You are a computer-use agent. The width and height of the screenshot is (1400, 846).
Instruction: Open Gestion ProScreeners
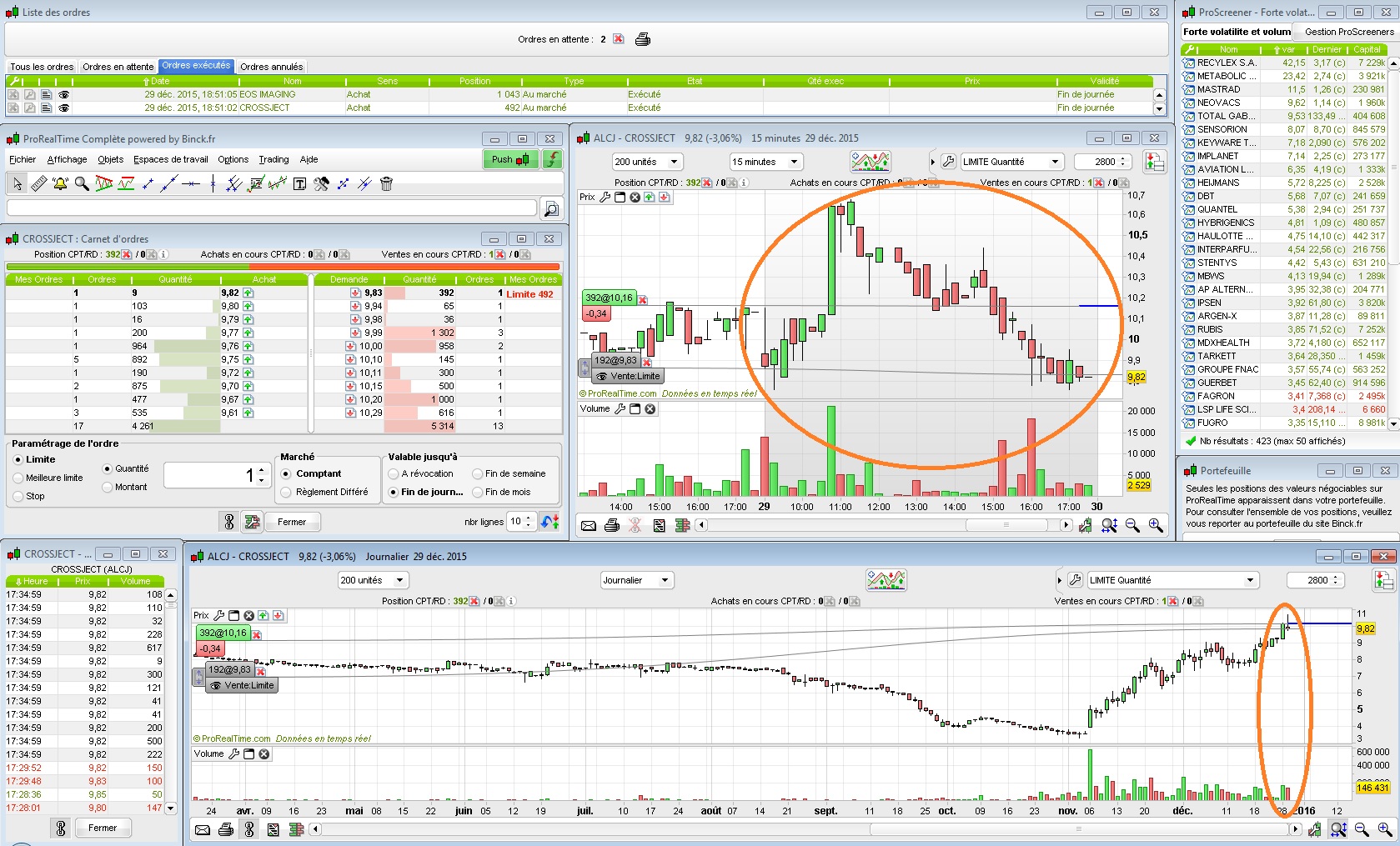[x=1348, y=32]
